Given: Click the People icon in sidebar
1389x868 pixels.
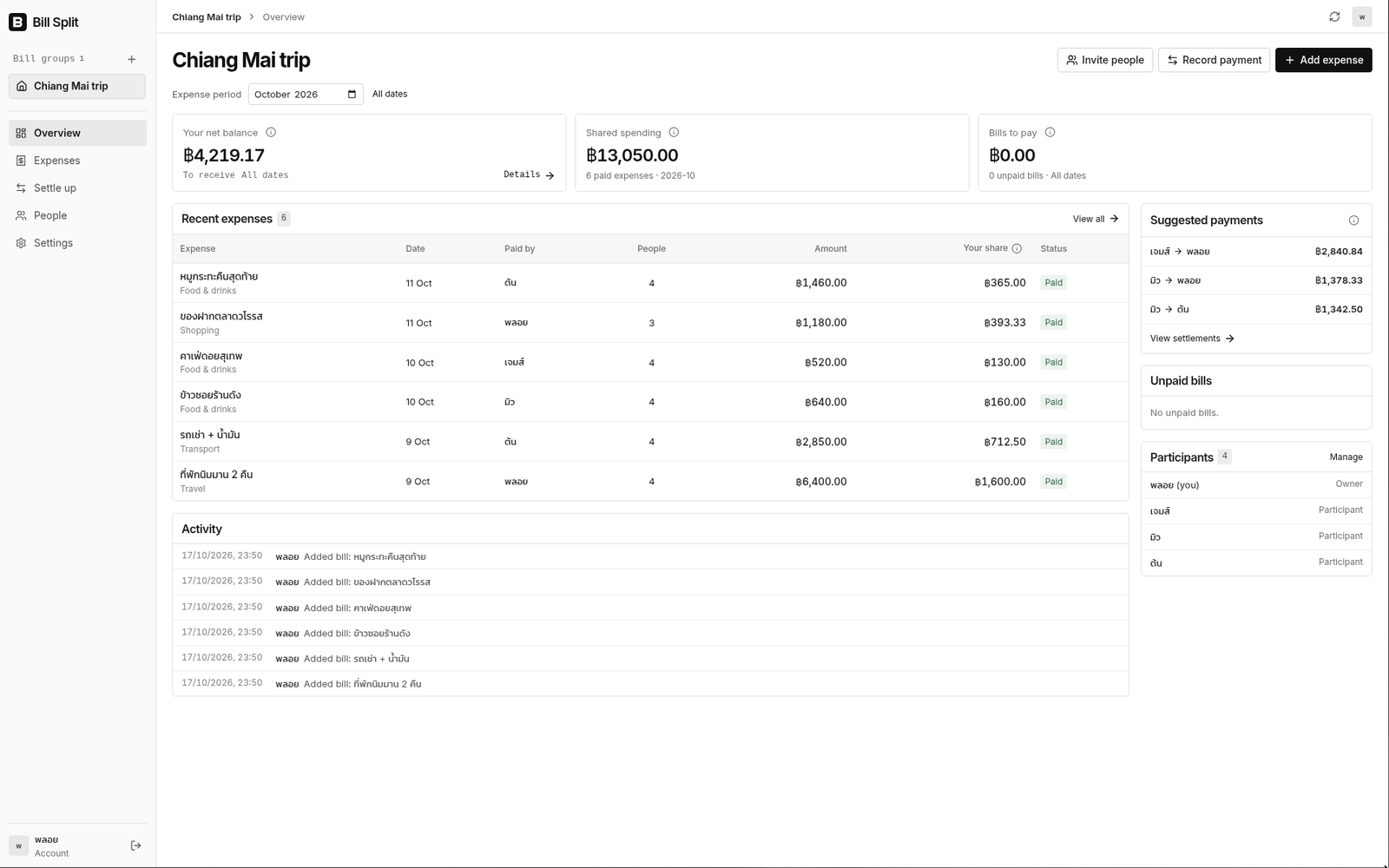Looking at the screenshot, I should (21, 215).
